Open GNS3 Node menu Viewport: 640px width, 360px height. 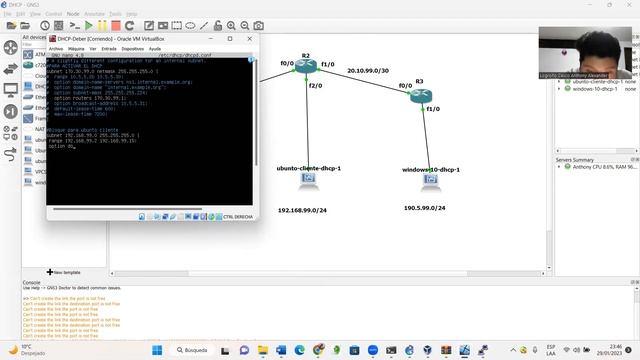(73, 14)
